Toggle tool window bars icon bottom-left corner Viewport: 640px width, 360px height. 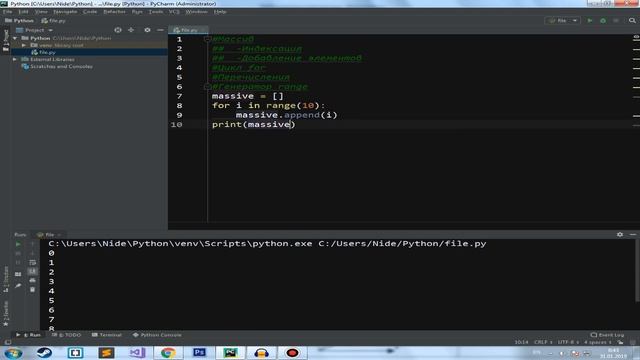pos(8,342)
